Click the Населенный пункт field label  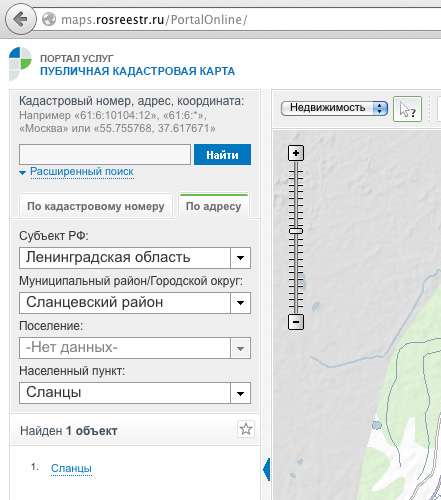click(x=72, y=371)
